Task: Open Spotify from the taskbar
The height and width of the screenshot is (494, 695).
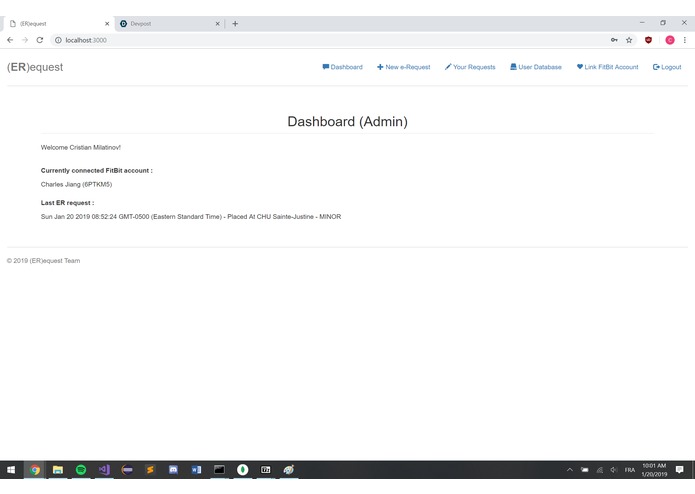Action: [x=81, y=470]
